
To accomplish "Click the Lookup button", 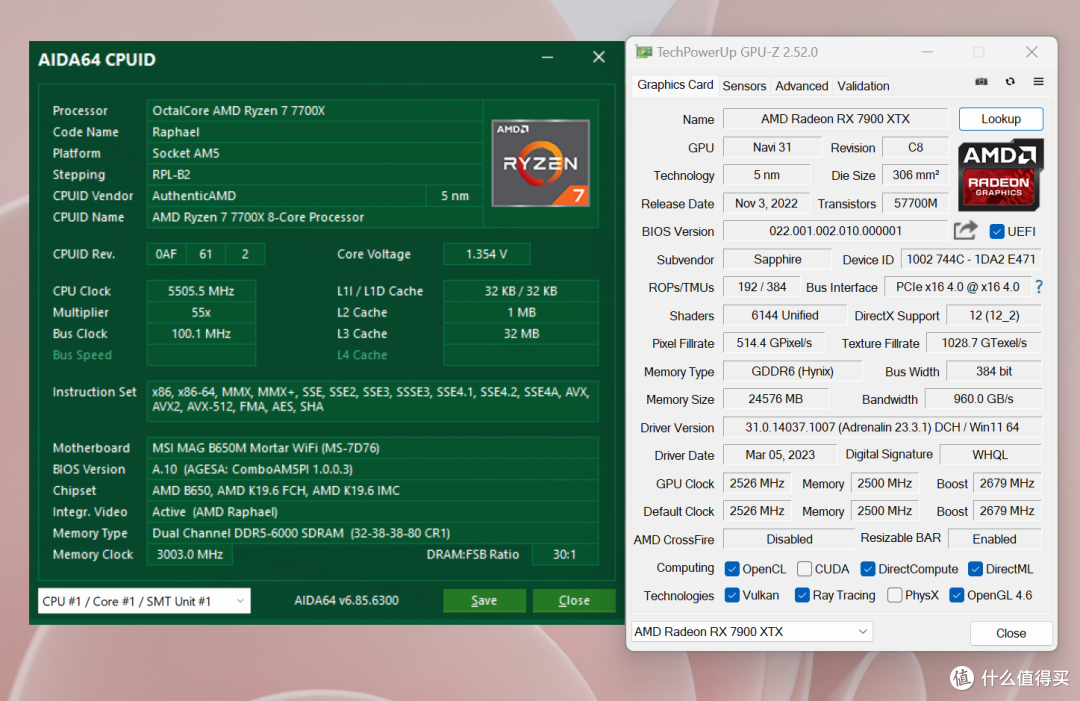I will pyautogui.click(x=1001, y=119).
